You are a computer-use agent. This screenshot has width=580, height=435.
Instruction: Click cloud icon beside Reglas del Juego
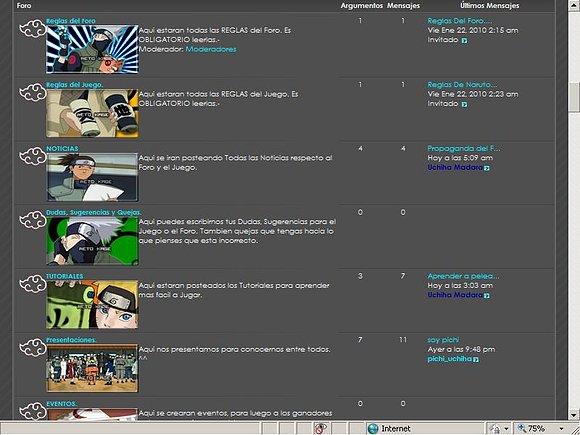(x=32, y=93)
